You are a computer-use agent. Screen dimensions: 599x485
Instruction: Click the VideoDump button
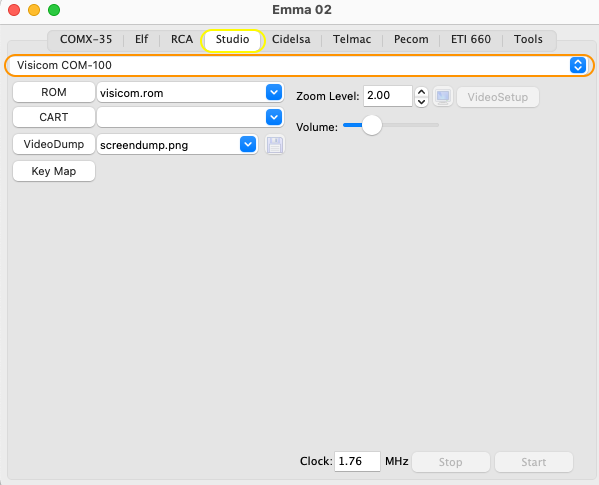pos(54,144)
